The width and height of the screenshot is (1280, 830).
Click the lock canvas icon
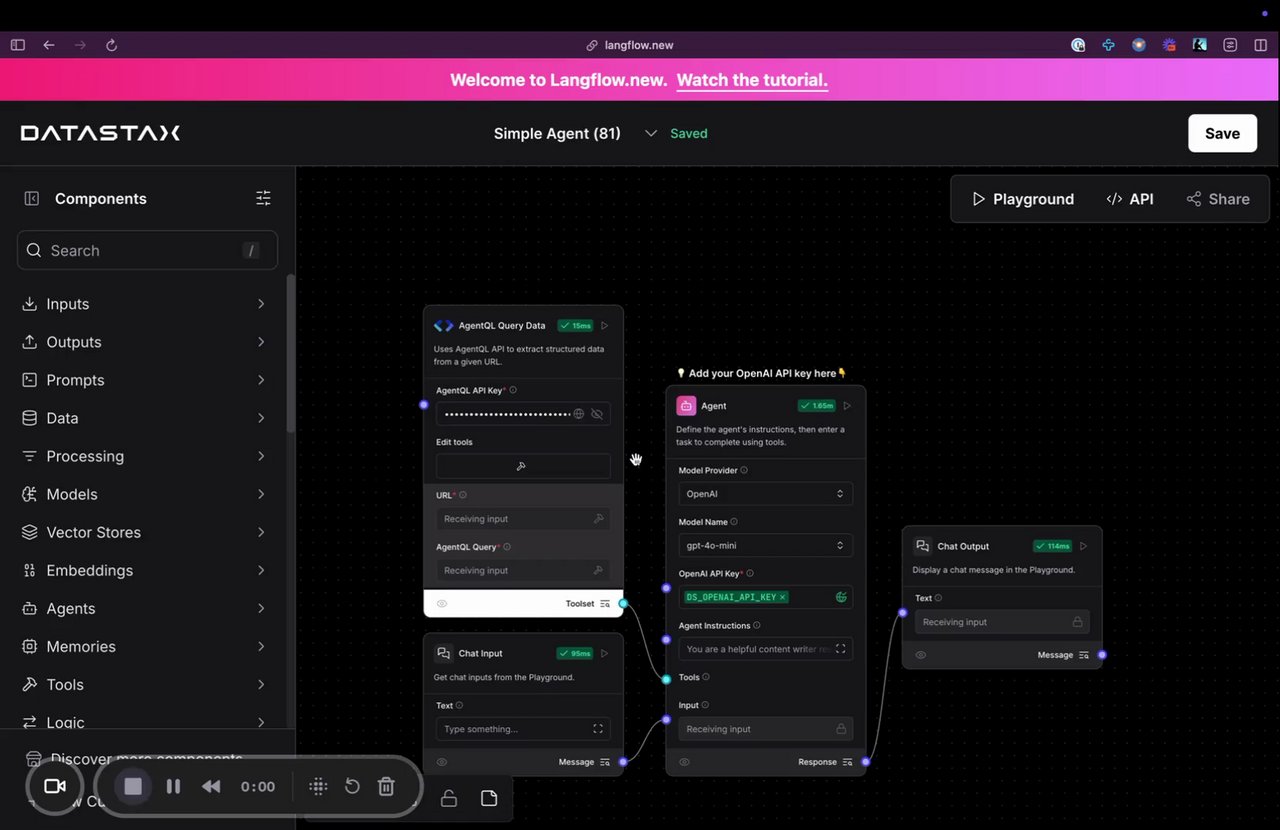pyautogui.click(x=449, y=798)
